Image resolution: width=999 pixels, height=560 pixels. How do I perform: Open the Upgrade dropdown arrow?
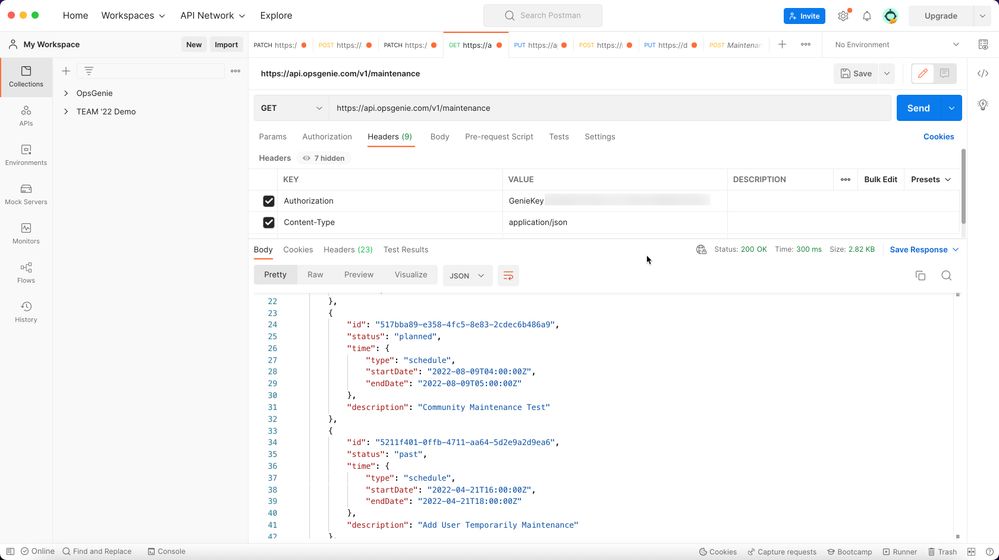click(x=982, y=16)
